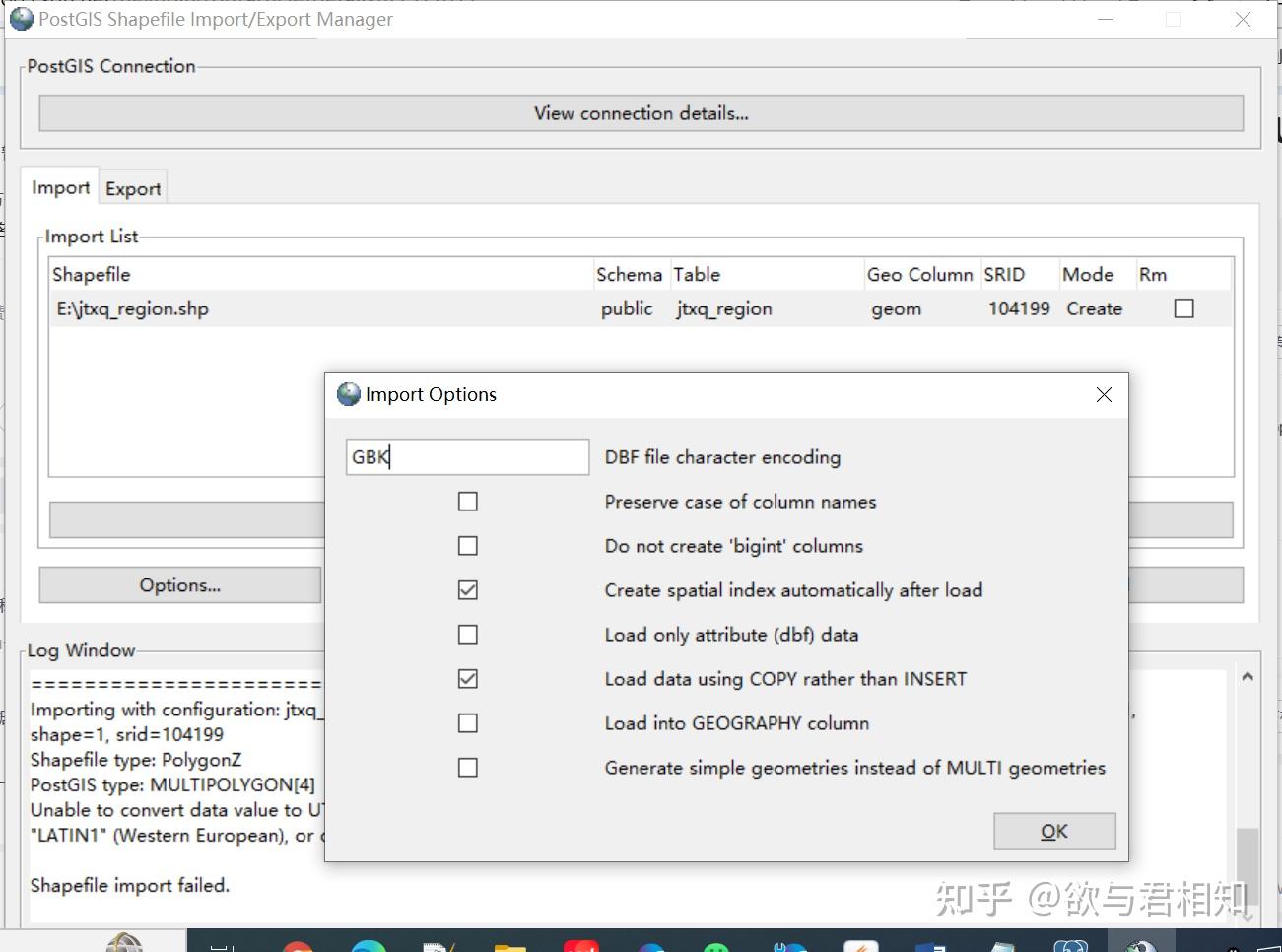Viewport: 1282px width, 952px height.
Task: Enable Do not create 'bigint' columns
Action: (468, 546)
